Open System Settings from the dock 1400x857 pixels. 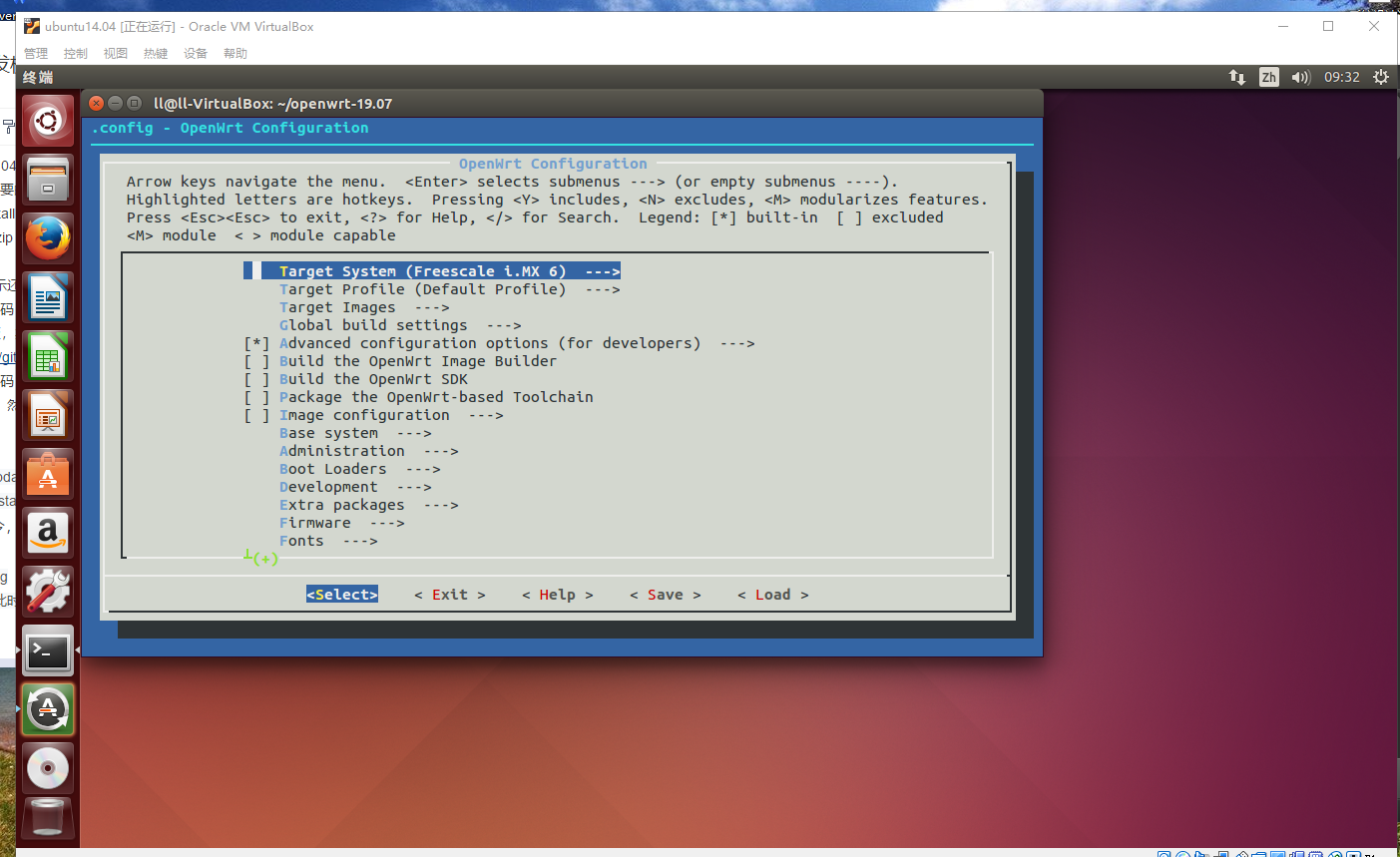tap(47, 592)
